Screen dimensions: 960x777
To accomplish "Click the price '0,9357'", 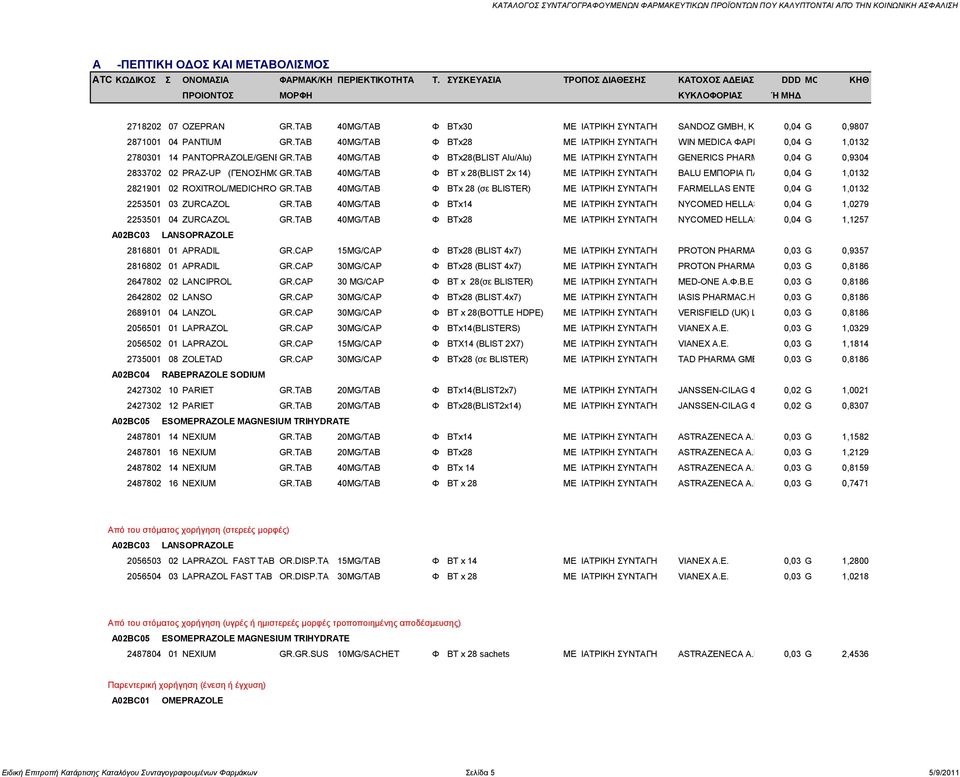I will [855, 250].
